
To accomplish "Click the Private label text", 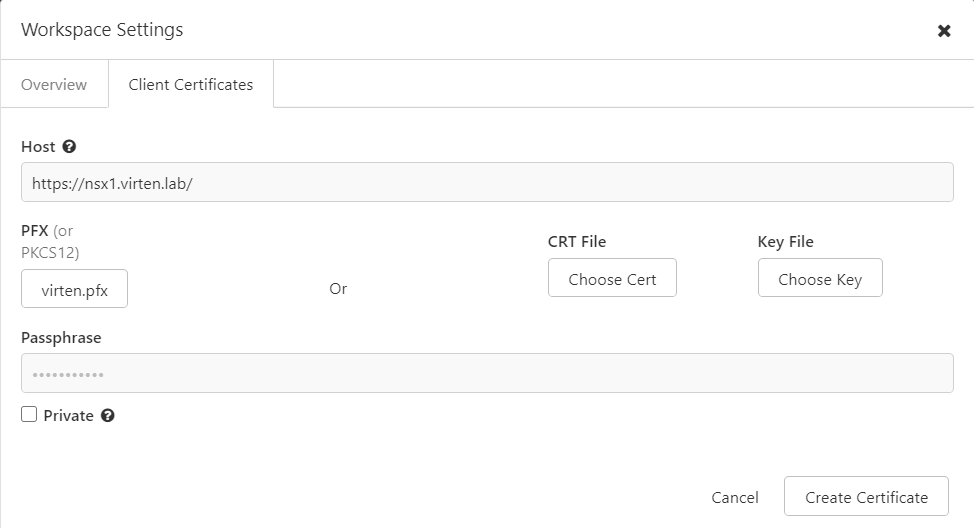I will tap(68, 416).
